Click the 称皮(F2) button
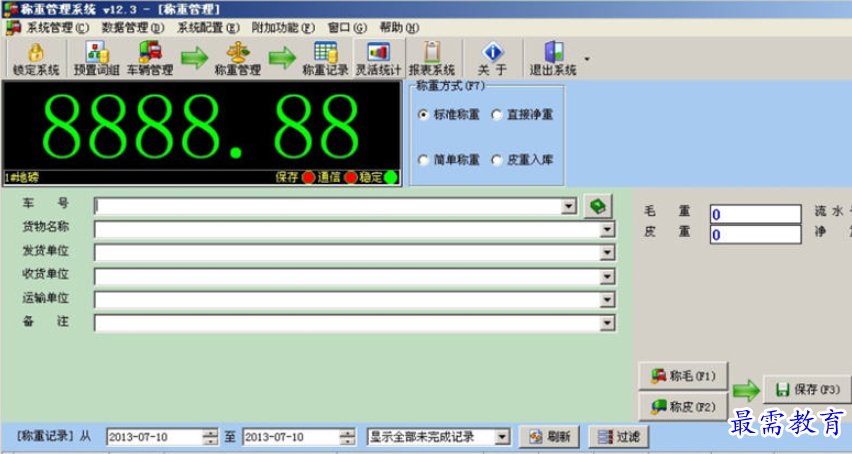852x454 pixels. pyautogui.click(x=683, y=407)
